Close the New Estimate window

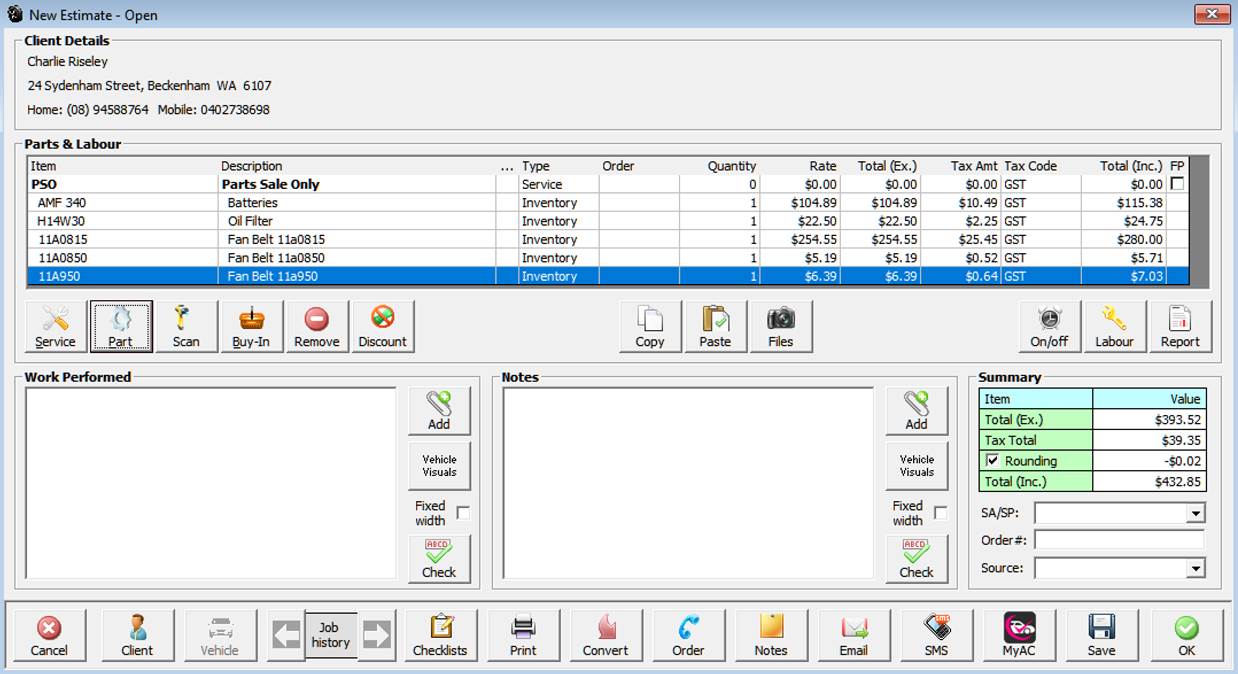point(1212,14)
